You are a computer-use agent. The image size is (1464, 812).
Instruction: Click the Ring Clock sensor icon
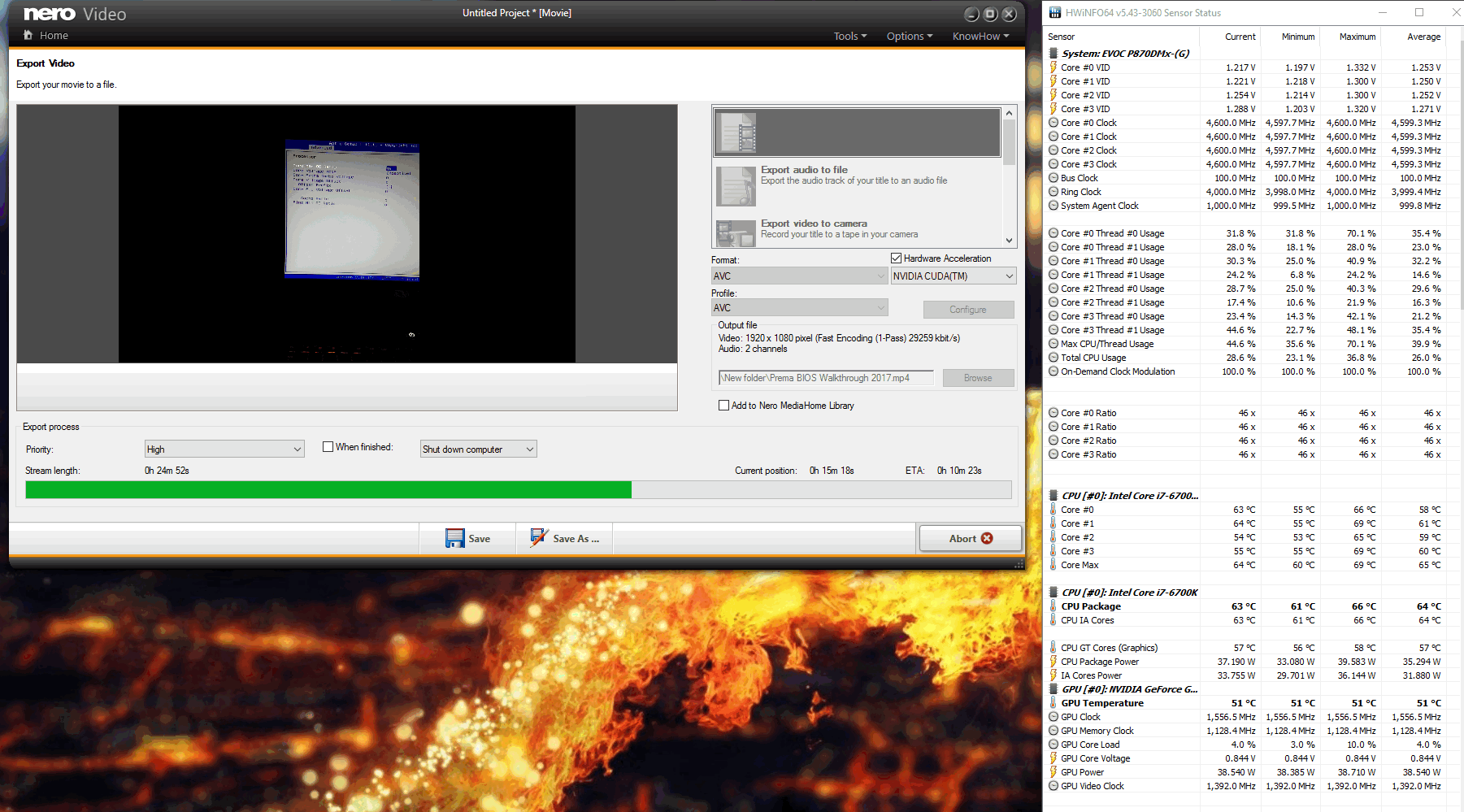point(1053,192)
